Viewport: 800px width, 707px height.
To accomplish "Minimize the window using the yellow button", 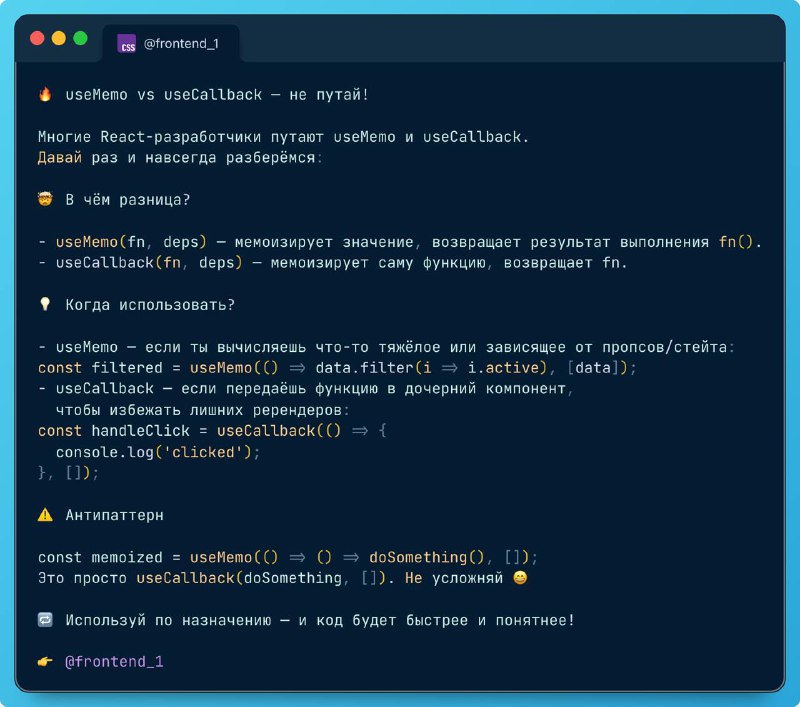I will tap(59, 38).
